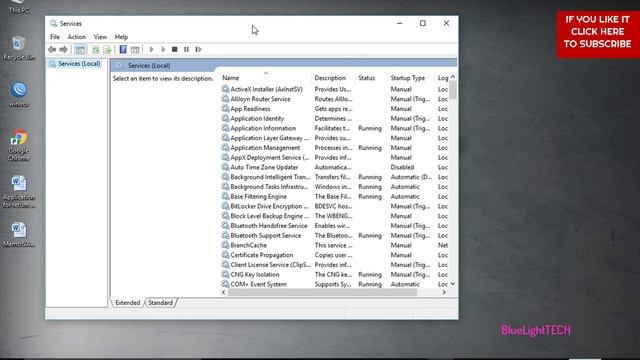Screen dimensions: 640x360
Task: Click the Stop Service square icon
Action: pos(175,49)
